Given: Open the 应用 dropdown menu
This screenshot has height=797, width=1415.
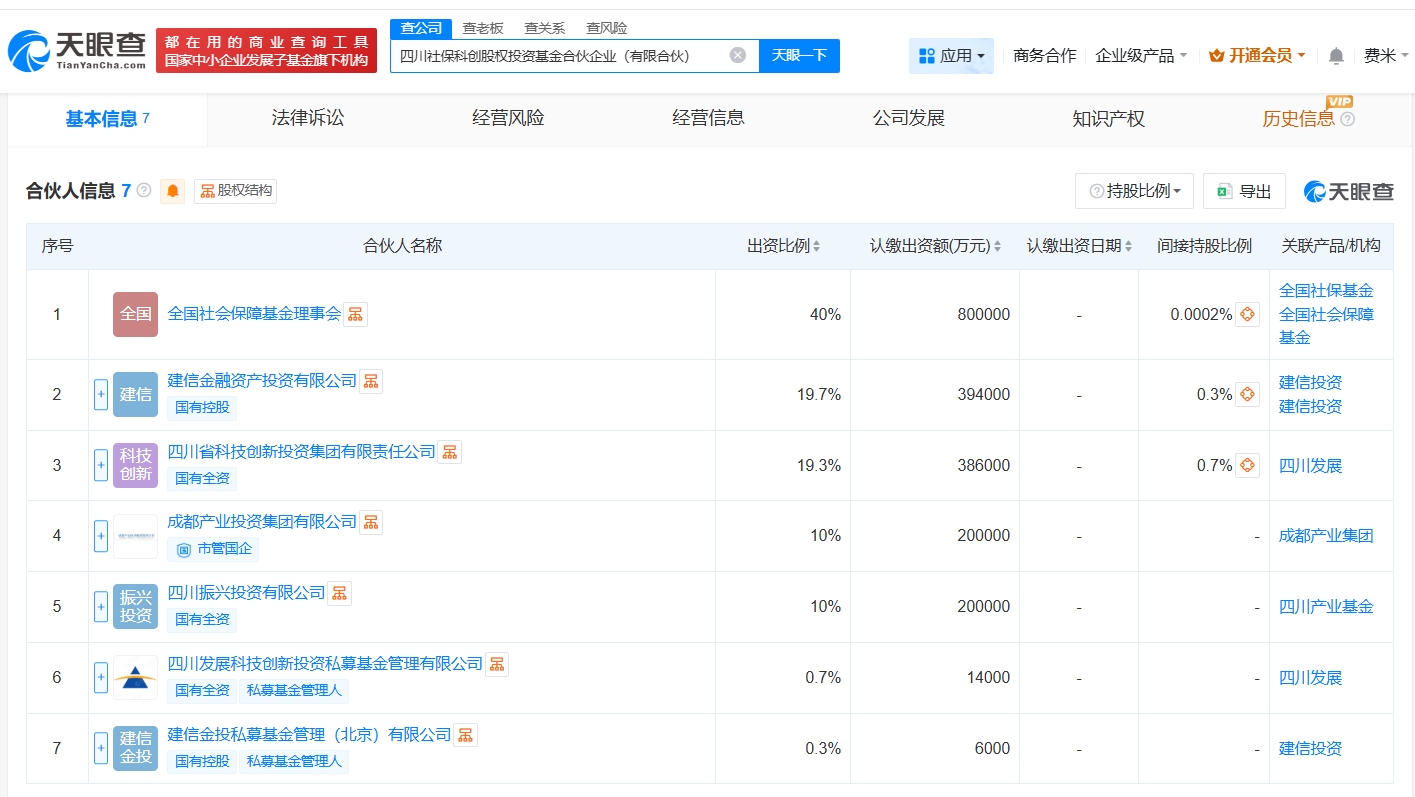Looking at the screenshot, I should [951, 56].
